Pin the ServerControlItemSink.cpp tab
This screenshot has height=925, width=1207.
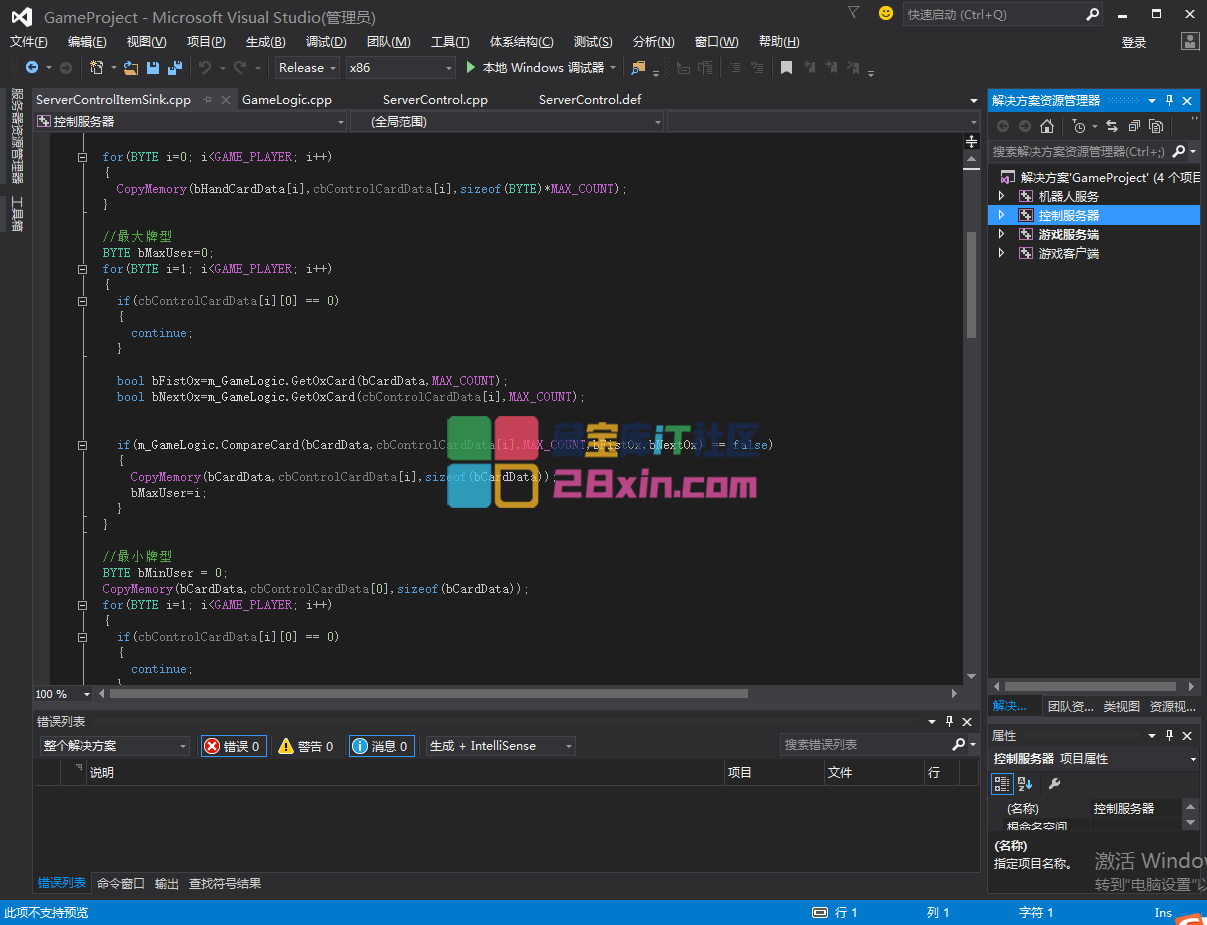point(208,100)
